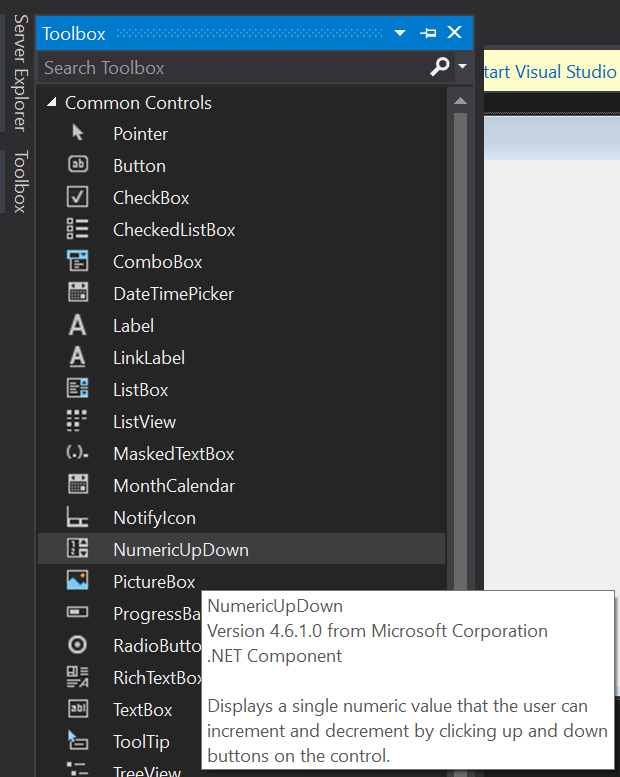Image resolution: width=620 pixels, height=777 pixels.
Task: Select the CheckedListBox control icon
Action: 78,229
